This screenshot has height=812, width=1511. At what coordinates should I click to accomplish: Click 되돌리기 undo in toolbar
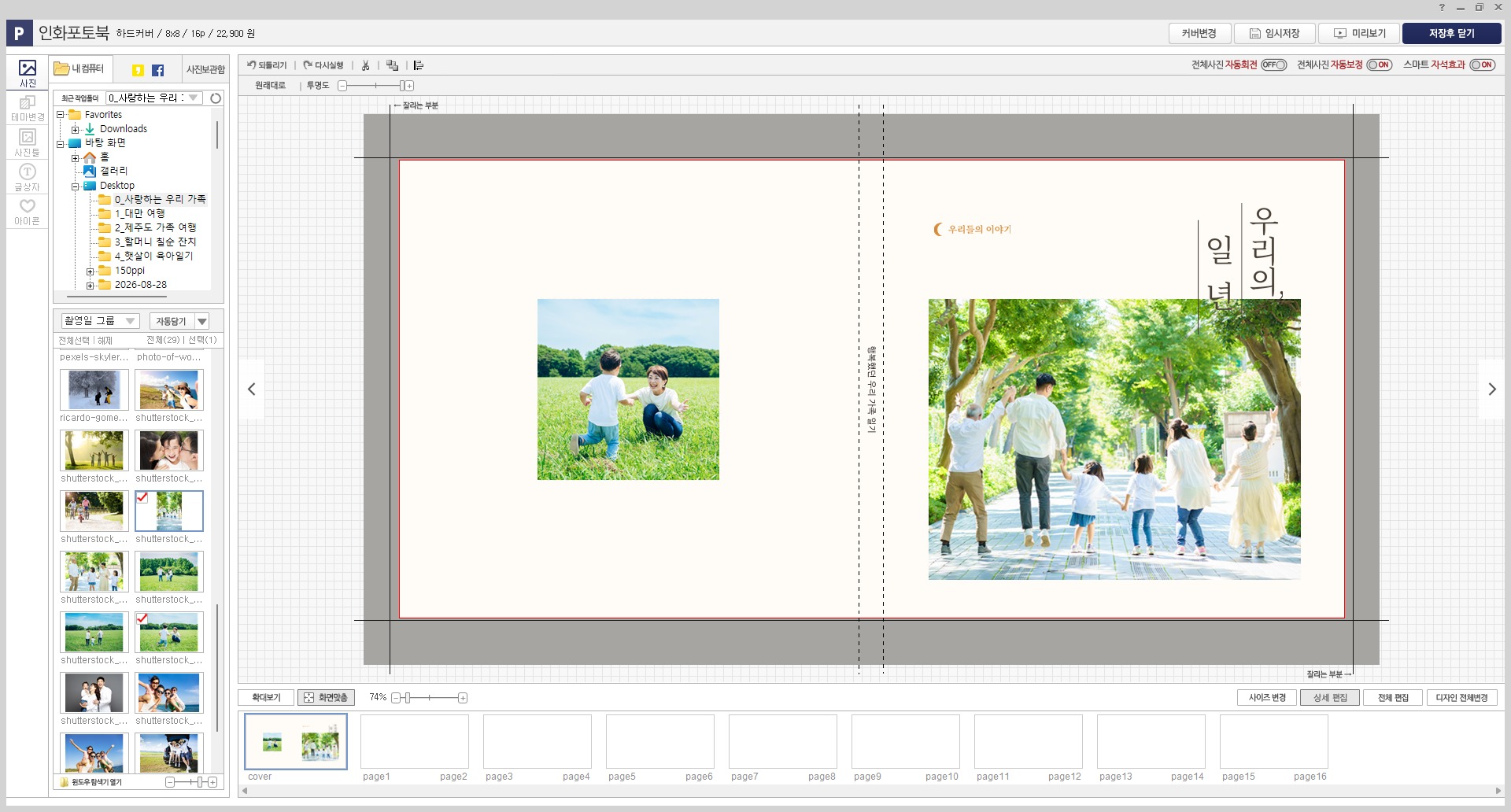point(267,65)
